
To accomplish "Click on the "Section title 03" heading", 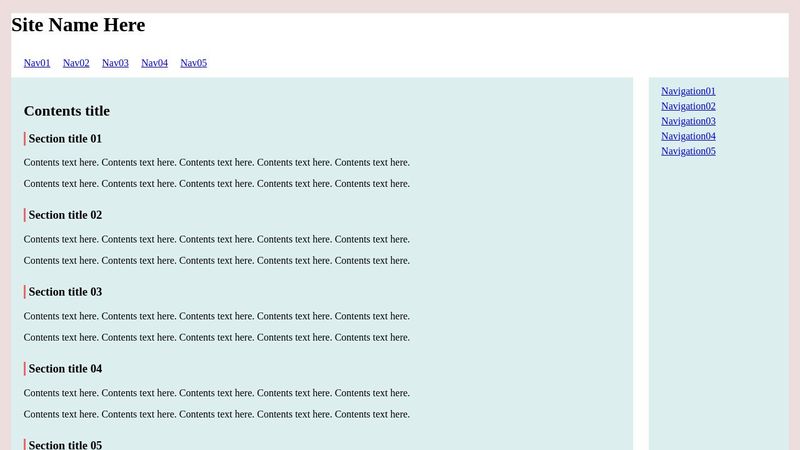I will (65, 292).
